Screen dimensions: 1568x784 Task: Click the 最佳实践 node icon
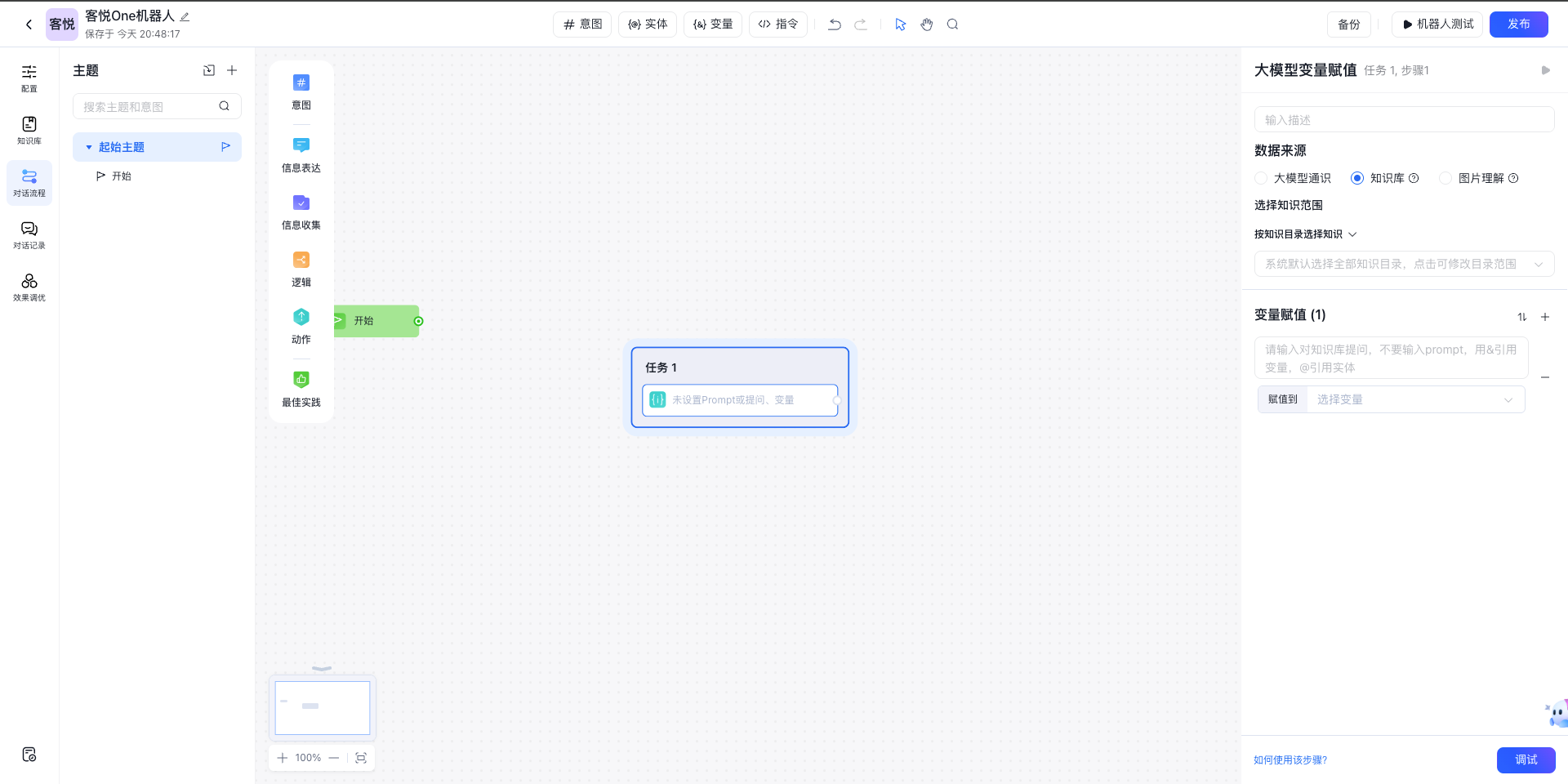(301, 380)
